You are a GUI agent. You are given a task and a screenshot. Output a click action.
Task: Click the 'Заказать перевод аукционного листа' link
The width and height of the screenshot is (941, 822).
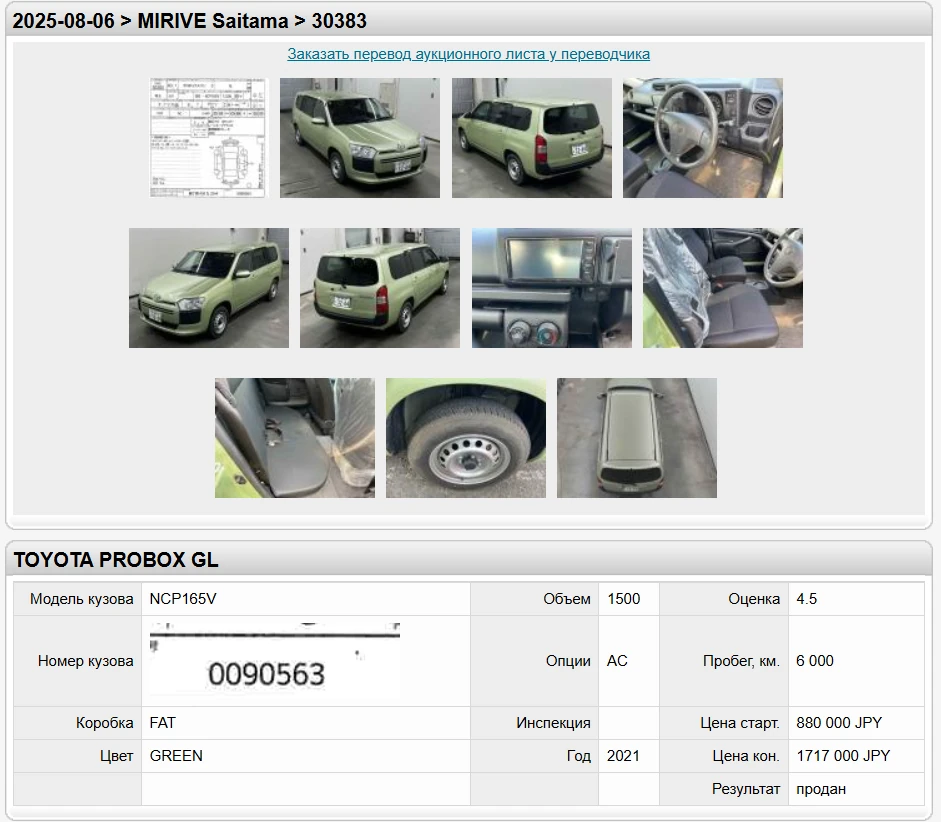(468, 54)
